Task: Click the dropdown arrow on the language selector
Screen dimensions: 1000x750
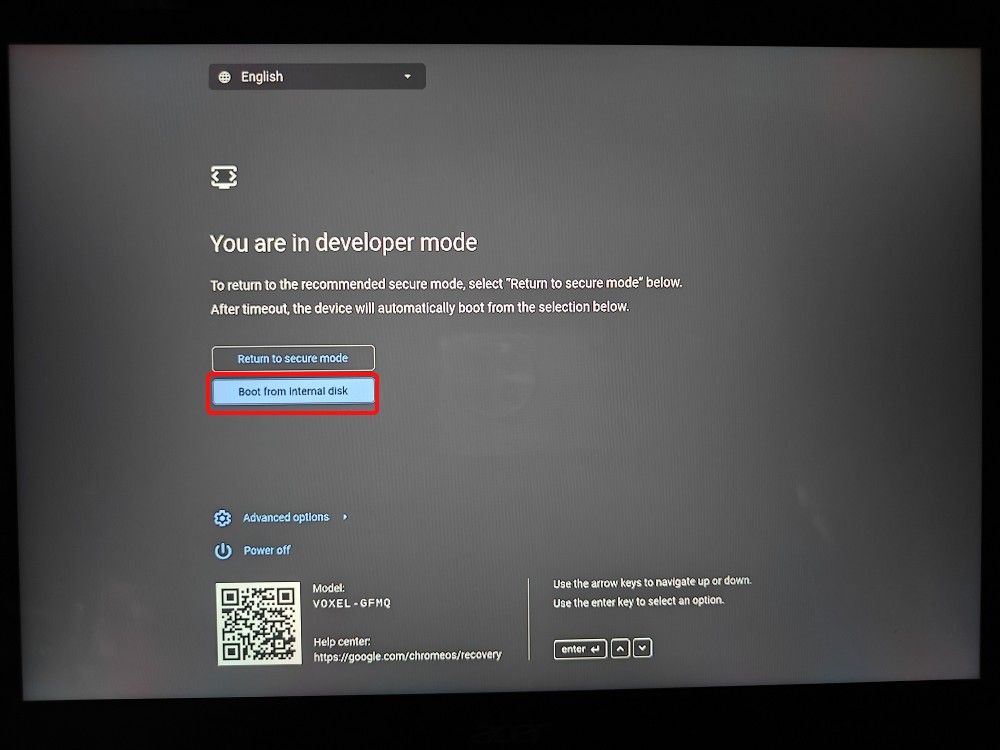Action: point(407,76)
